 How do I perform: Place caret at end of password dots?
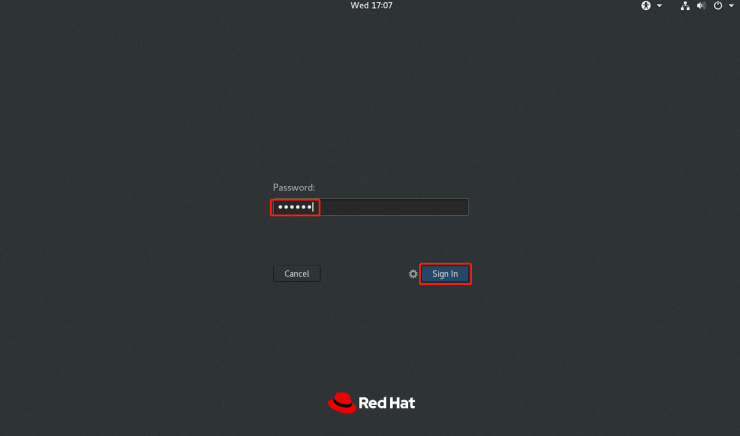click(313, 207)
